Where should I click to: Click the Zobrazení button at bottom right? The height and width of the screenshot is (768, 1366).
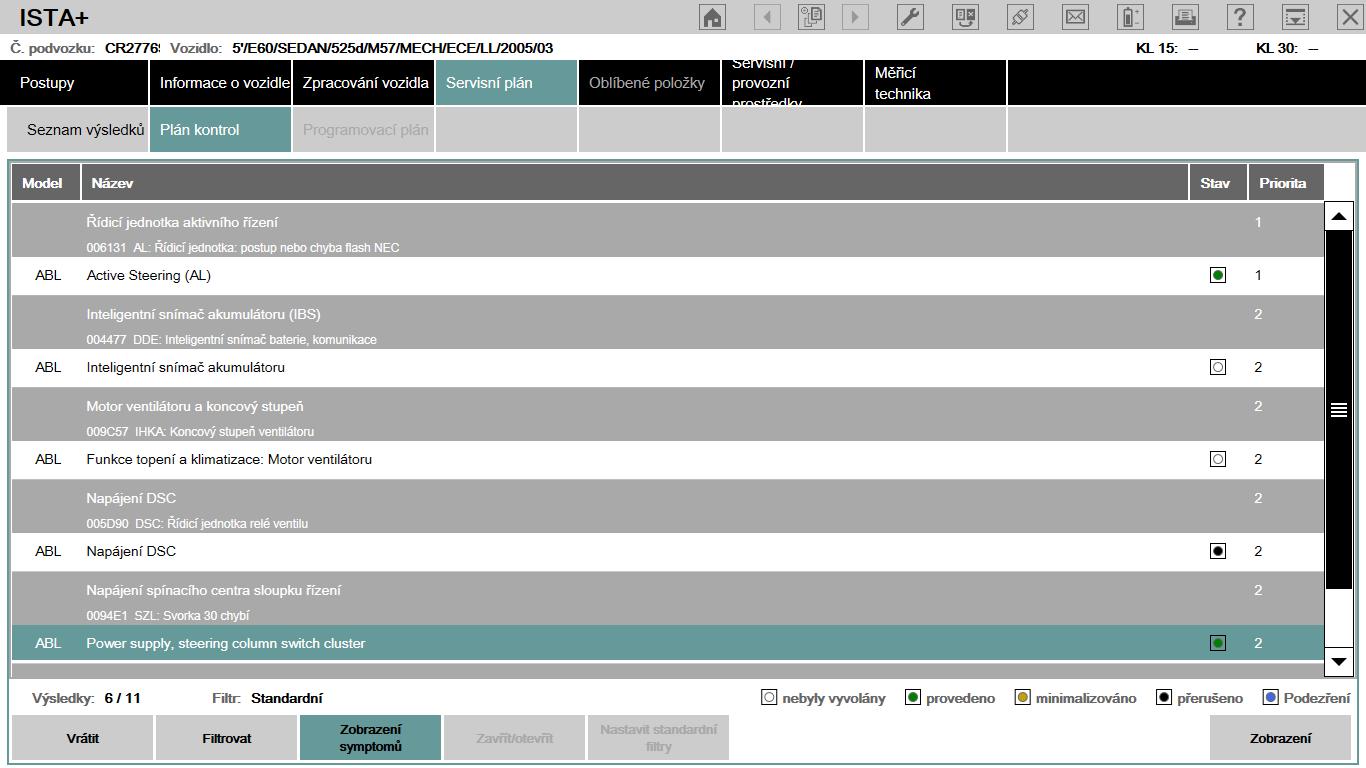point(1280,738)
